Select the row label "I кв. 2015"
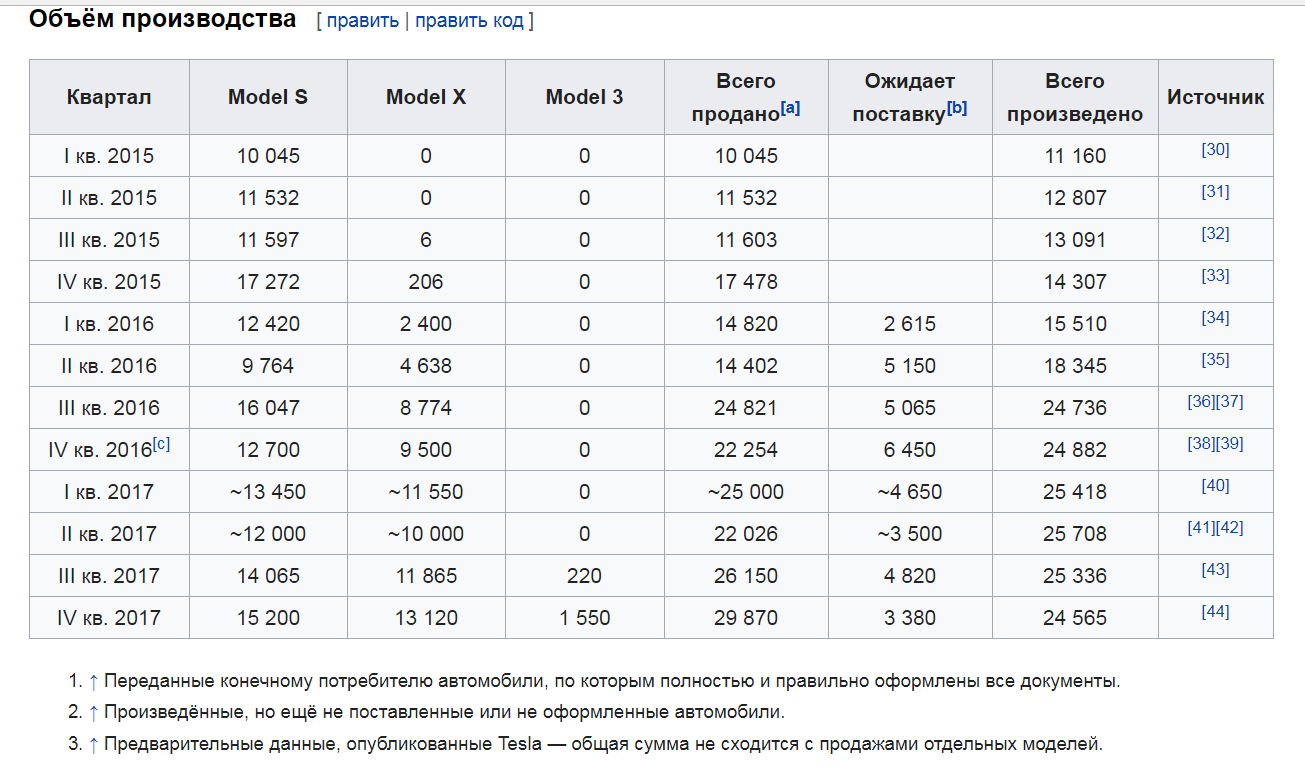Image resolution: width=1305 pixels, height=771 pixels. (109, 156)
